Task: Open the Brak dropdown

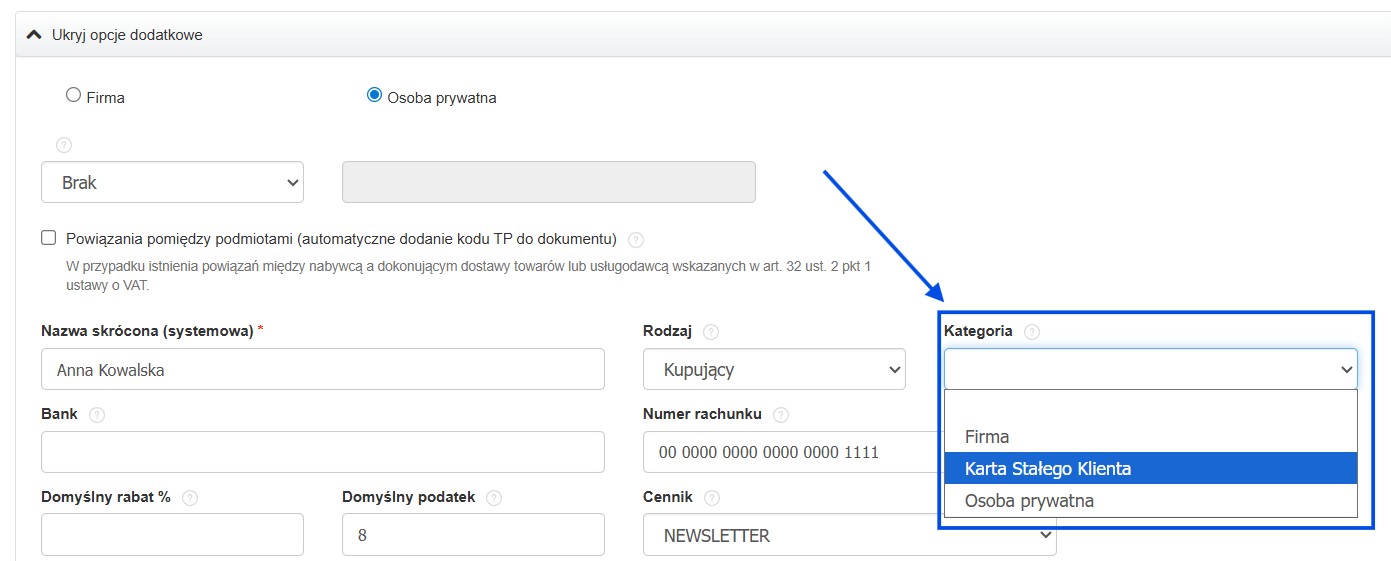Action: 172,183
